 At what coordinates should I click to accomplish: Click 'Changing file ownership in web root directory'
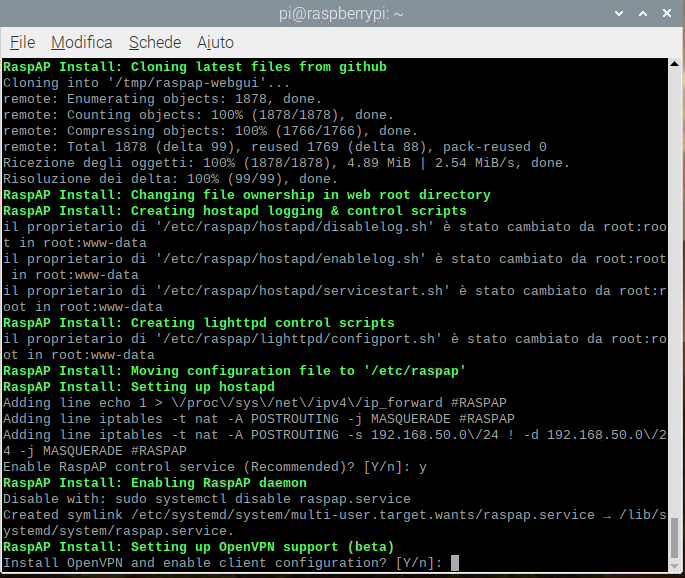(247, 195)
